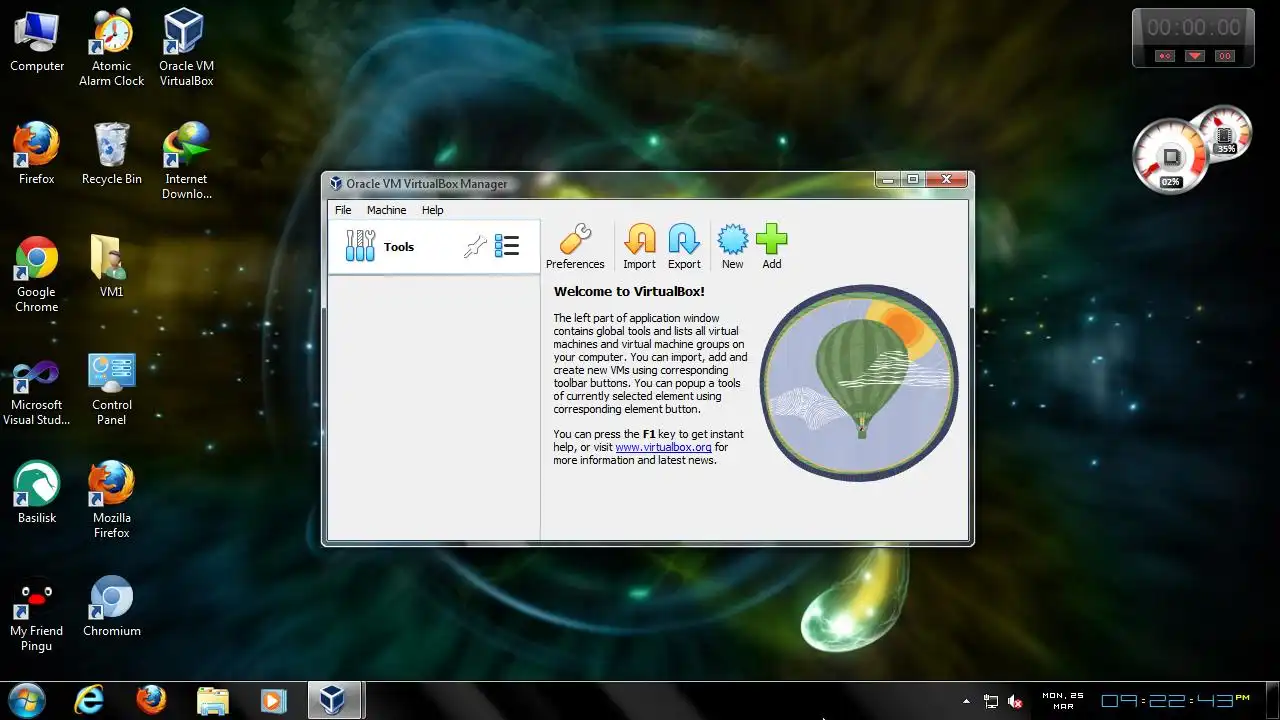Screen dimensions: 1280x720
Task: Select the Atomic Alarm Clock shortcut
Action: [112, 48]
